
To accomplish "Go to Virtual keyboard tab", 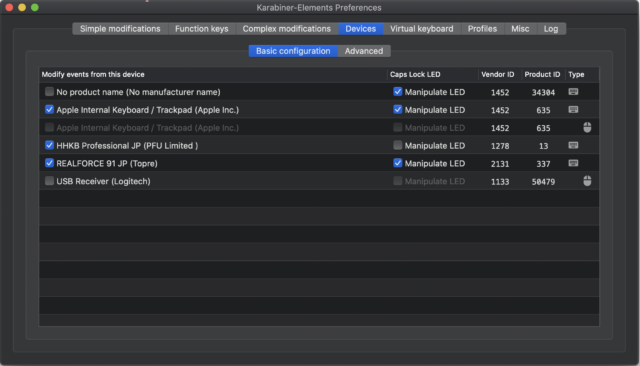I will (x=422, y=29).
